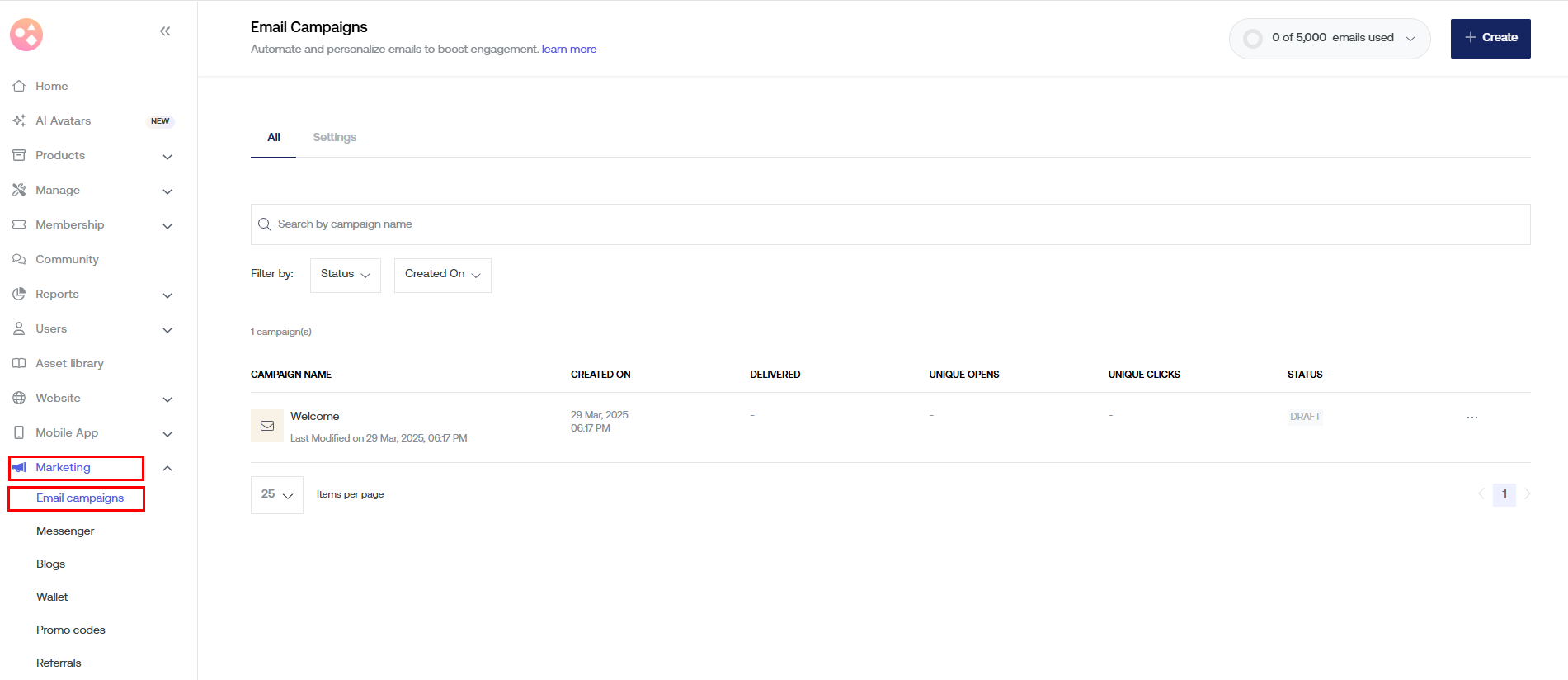
Task: Collapse the sidebar with double-chevron icon
Action: click(165, 31)
